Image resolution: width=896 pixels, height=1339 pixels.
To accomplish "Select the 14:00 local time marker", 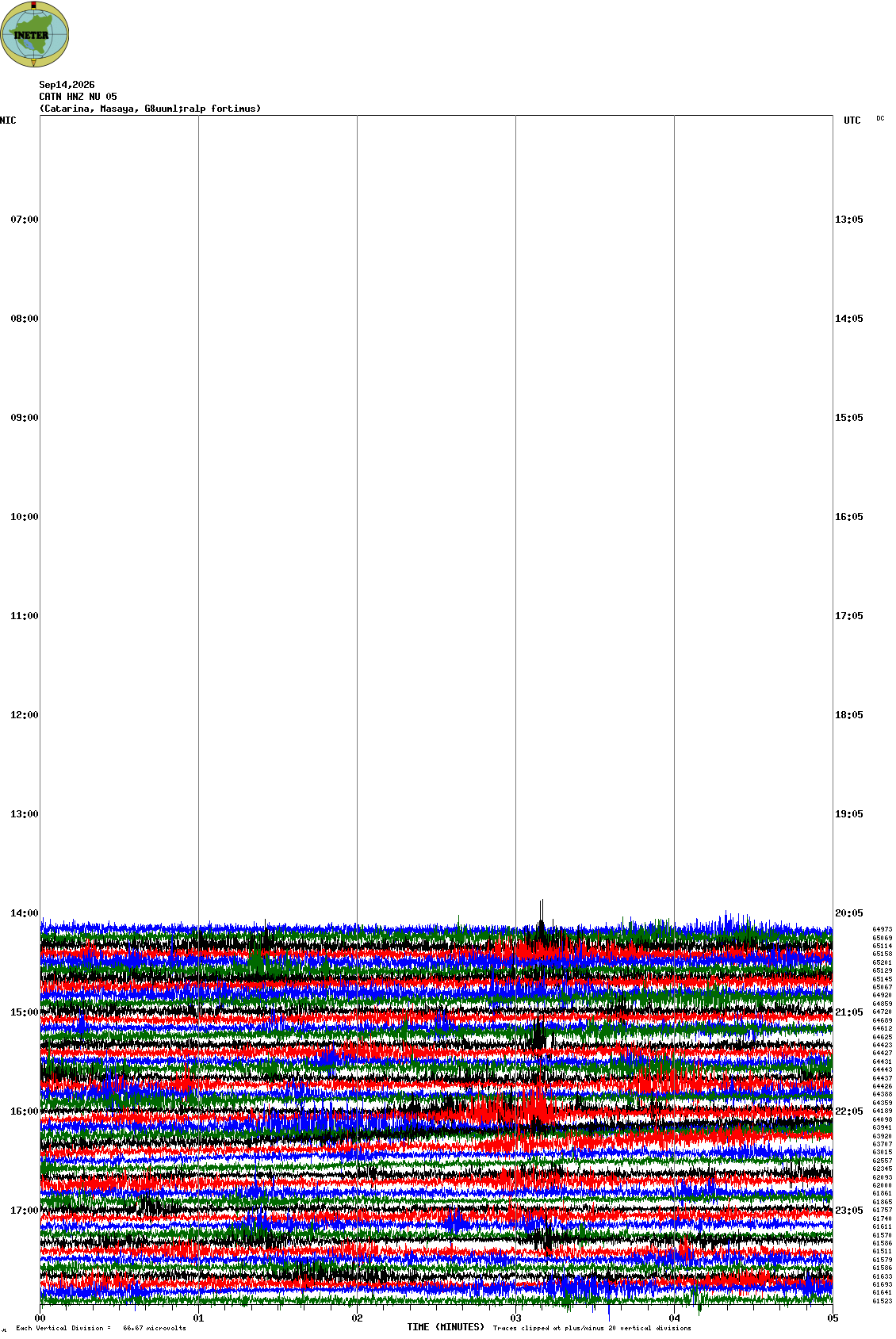I will (x=24, y=913).
